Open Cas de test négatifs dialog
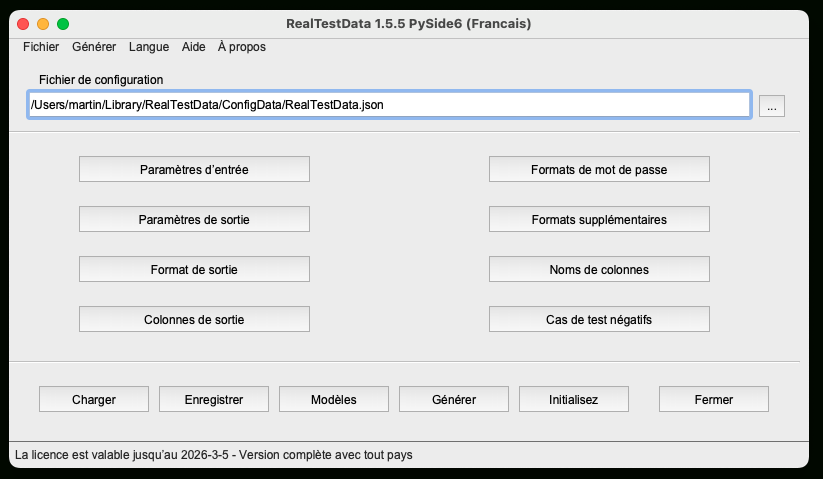This screenshot has width=823, height=479. pyautogui.click(x=599, y=320)
